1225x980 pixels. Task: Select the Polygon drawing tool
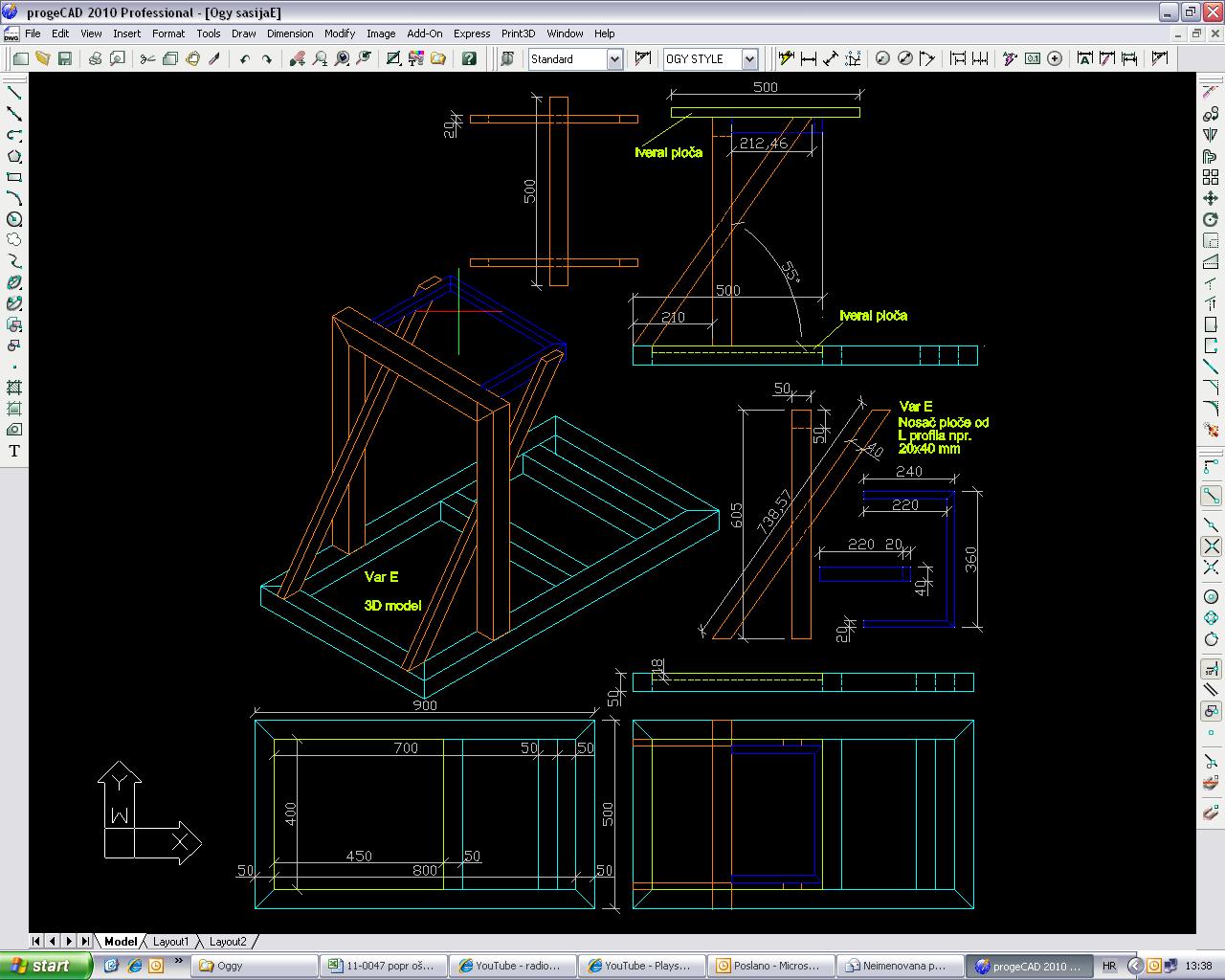pos(14,156)
